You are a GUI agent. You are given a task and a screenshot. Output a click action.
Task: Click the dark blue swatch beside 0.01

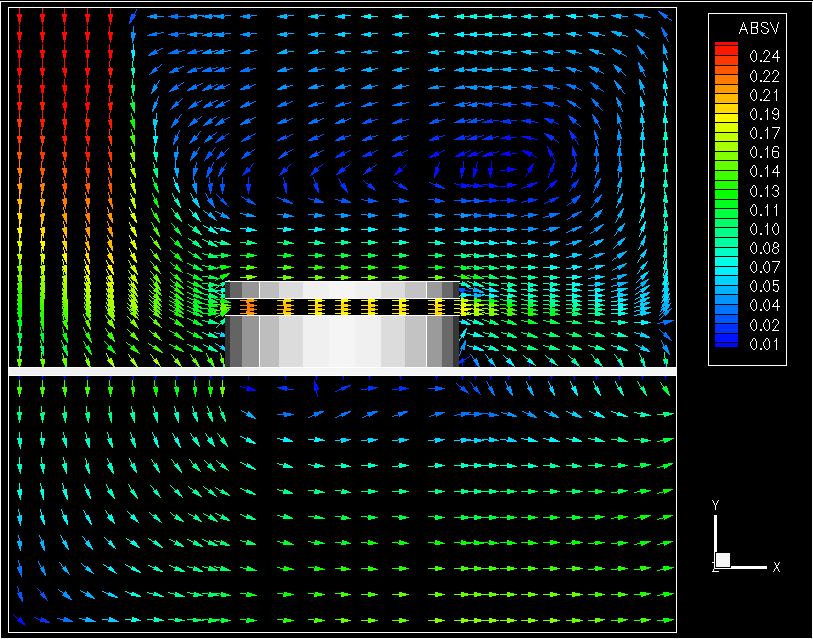[x=727, y=344]
